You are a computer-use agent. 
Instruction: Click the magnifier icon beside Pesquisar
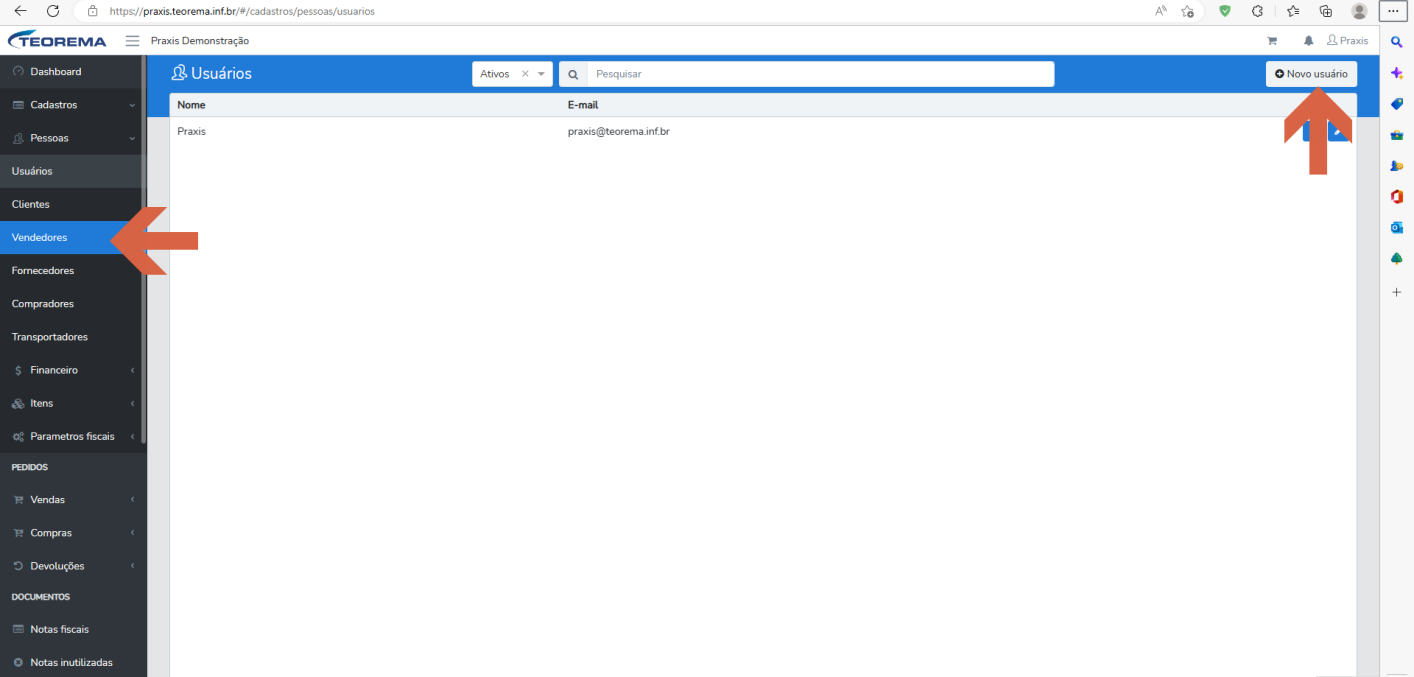click(573, 74)
